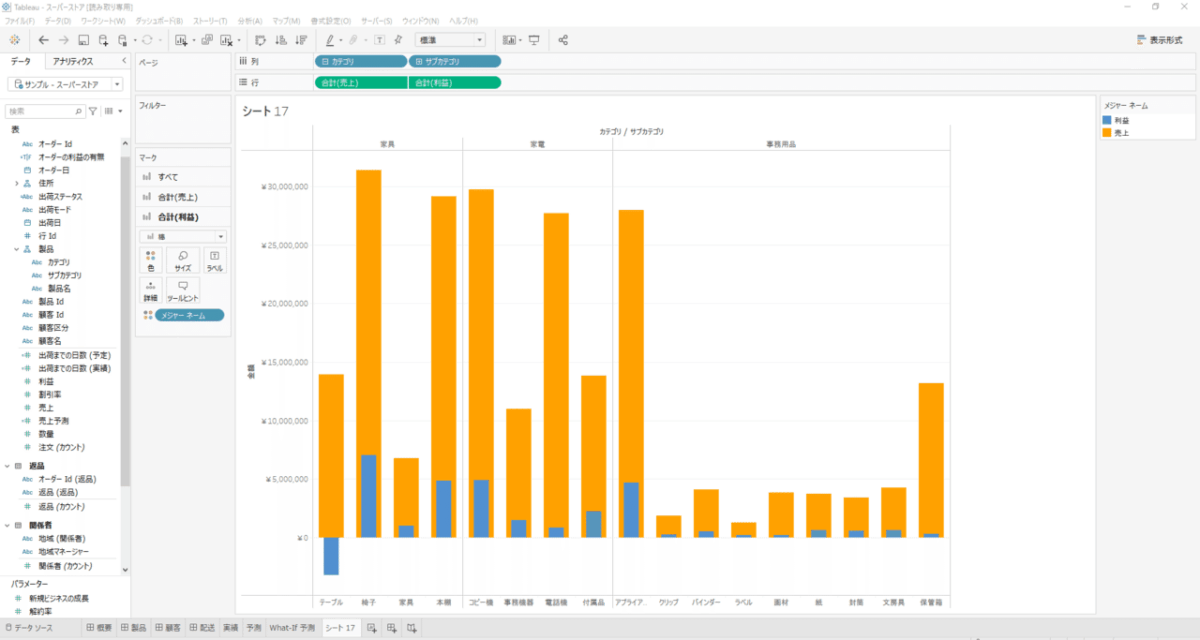Expand the 住所 hierarchy in data pane
This screenshot has height=640, width=1200.
coord(17,184)
